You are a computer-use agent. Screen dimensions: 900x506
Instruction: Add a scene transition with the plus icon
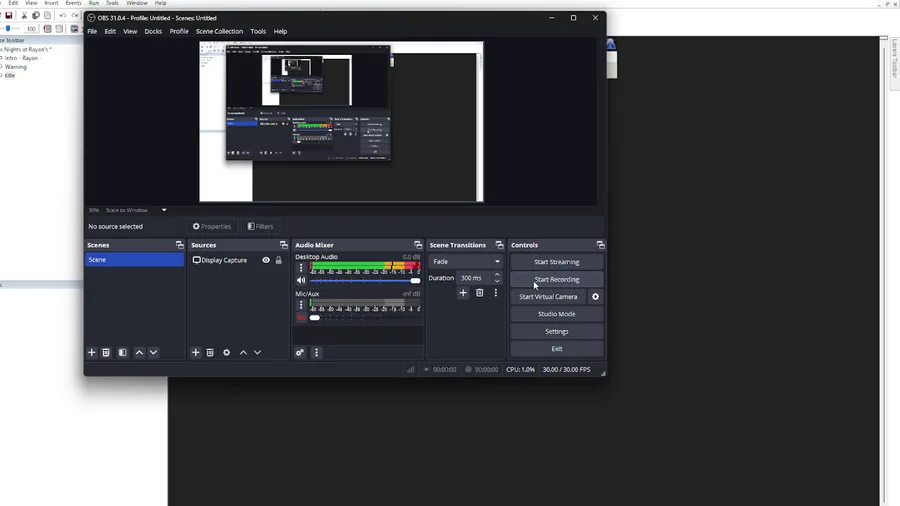(463, 293)
